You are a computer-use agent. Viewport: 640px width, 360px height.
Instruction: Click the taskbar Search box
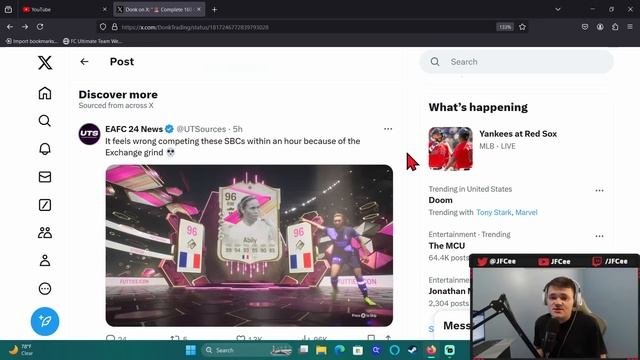pyautogui.click(x=247, y=350)
